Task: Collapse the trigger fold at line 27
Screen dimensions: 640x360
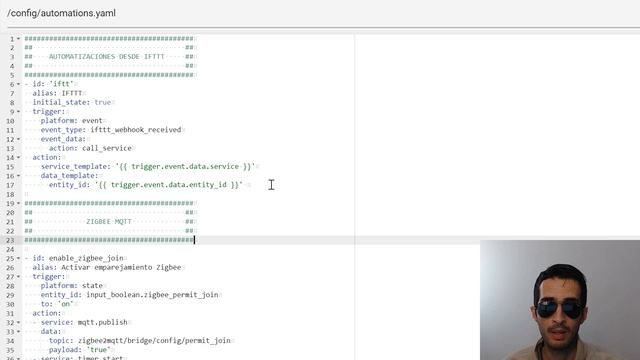Action: pyautogui.click(x=18, y=277)
